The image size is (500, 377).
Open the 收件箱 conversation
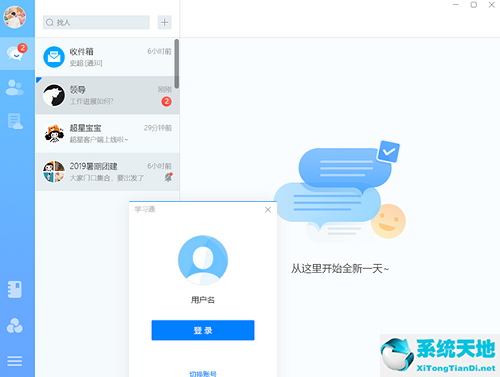(107, 57)
